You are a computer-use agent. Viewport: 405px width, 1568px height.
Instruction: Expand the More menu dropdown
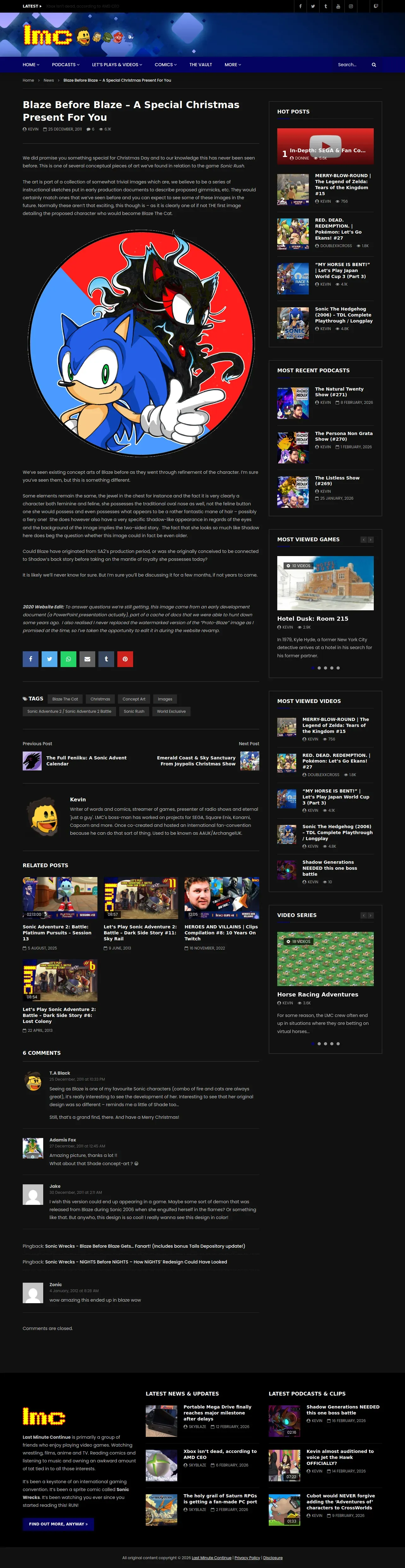pyautogui.click(x=233, y=65)
